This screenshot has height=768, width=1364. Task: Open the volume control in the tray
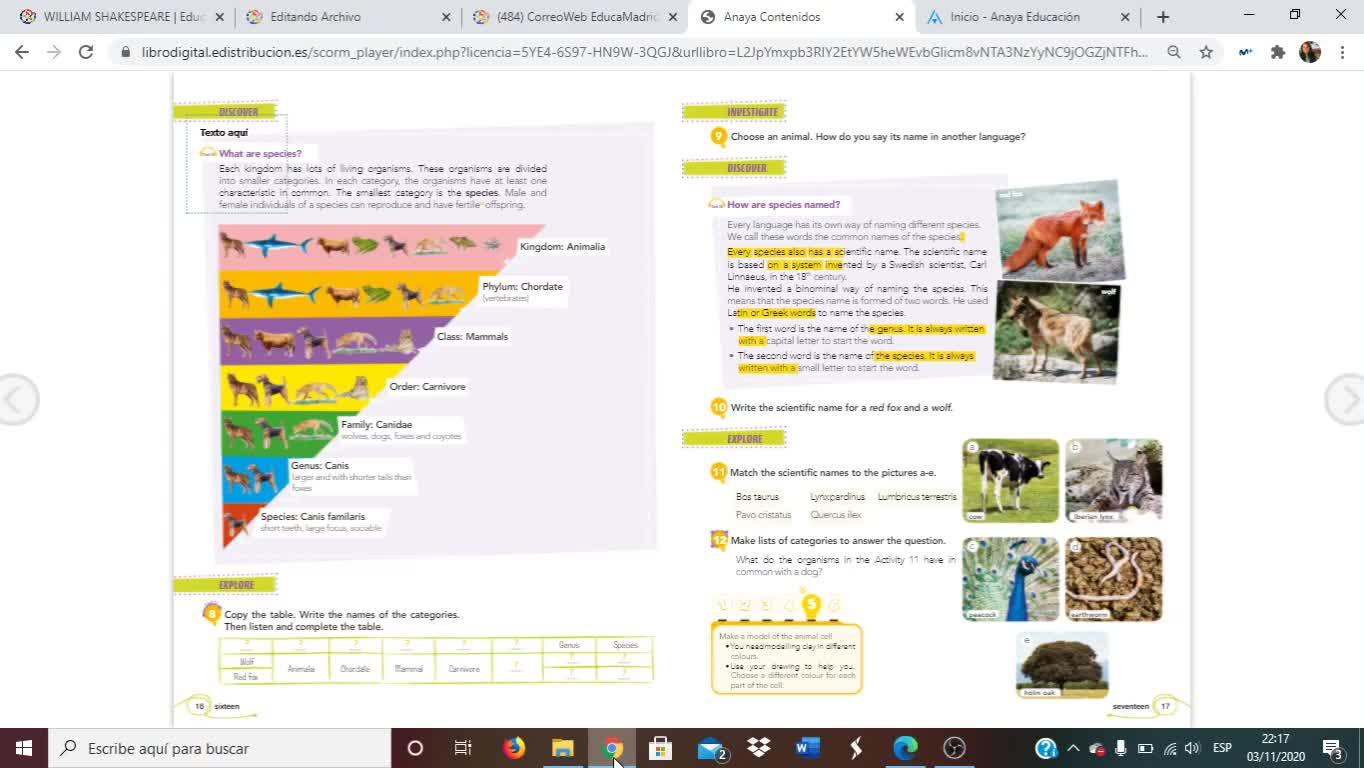point(1192,748)
